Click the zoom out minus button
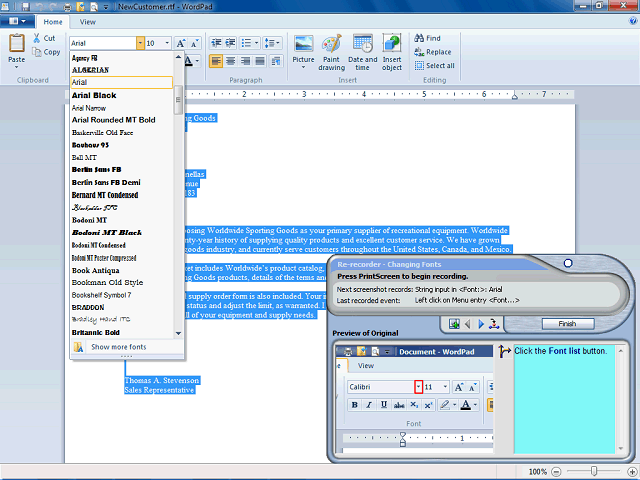The width and height of the screenshot is (640, 480). [556, 472]
